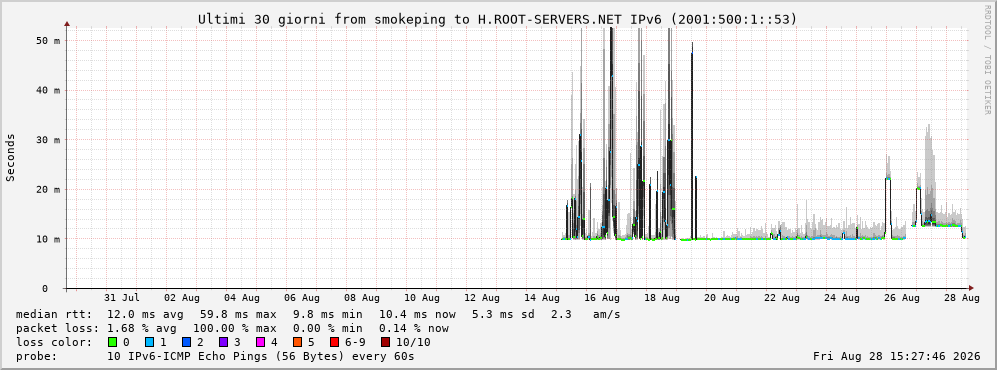Click the red loss color 6-9 swatch

coord(335,342)
